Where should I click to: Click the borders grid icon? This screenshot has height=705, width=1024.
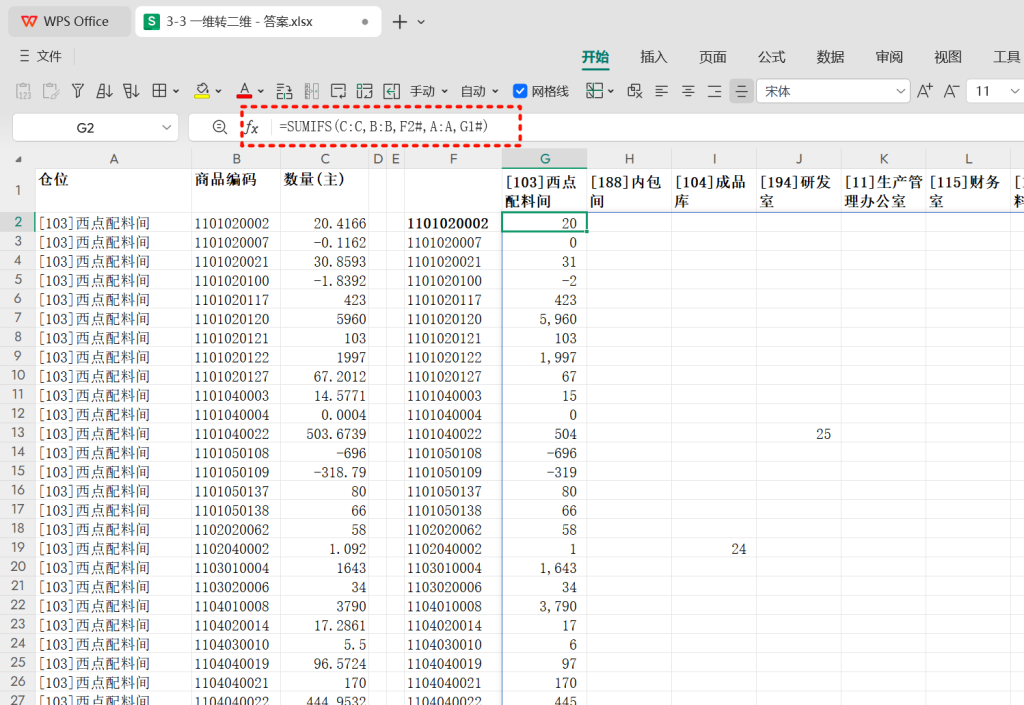click(159, 91)
